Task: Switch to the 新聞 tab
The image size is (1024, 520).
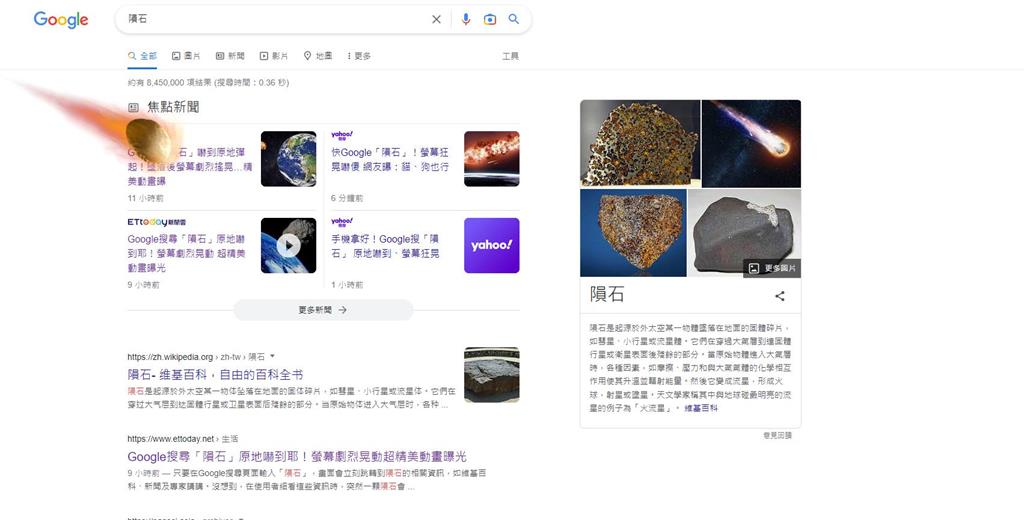Action: click(230, 56)
